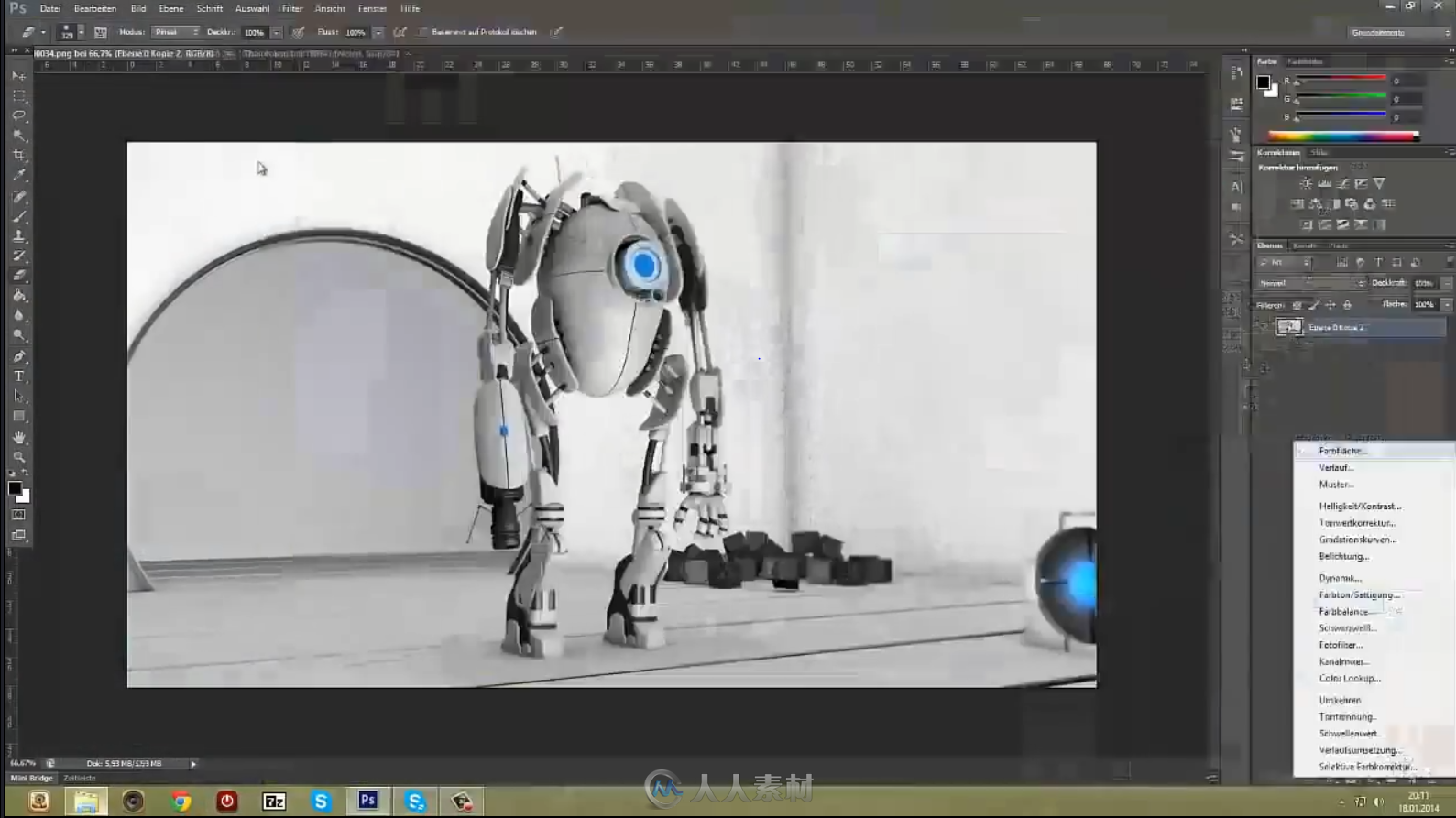The height and width of the screenshot is (818, 1456).
Task: Switch to the Mini Bridge tab
Action: click(x=32, y=778)
